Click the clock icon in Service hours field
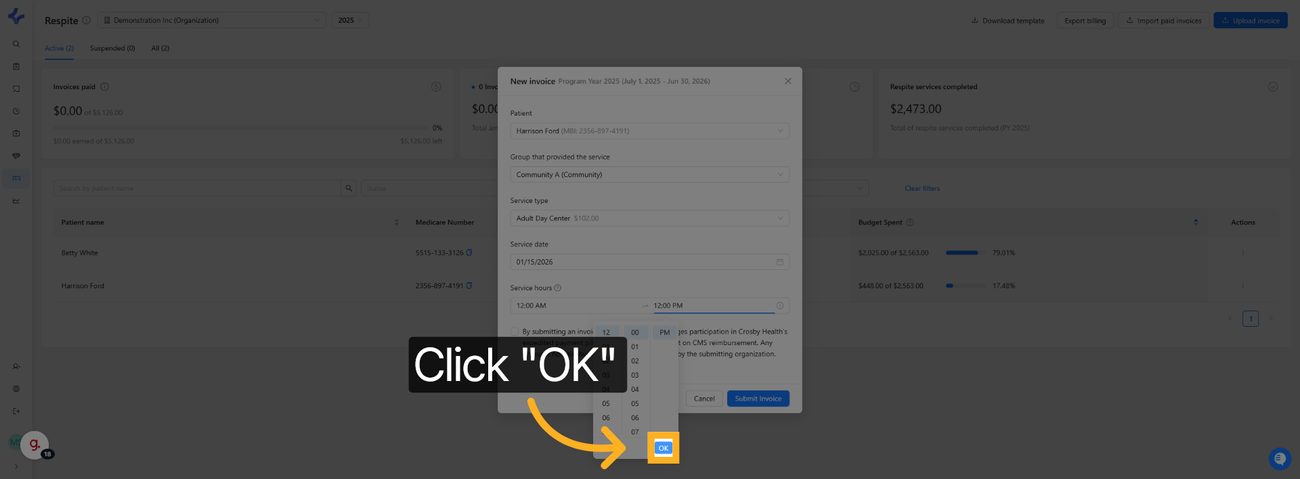Viewport: 1300px width, 479px height. click(x=780, y=305)
